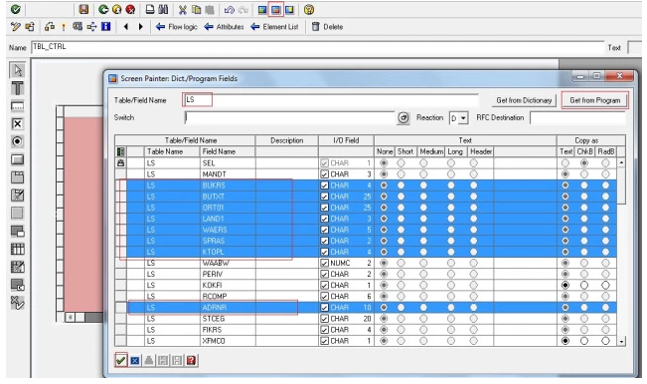Select Medium text radio for RCOMP row

point(423,297)
